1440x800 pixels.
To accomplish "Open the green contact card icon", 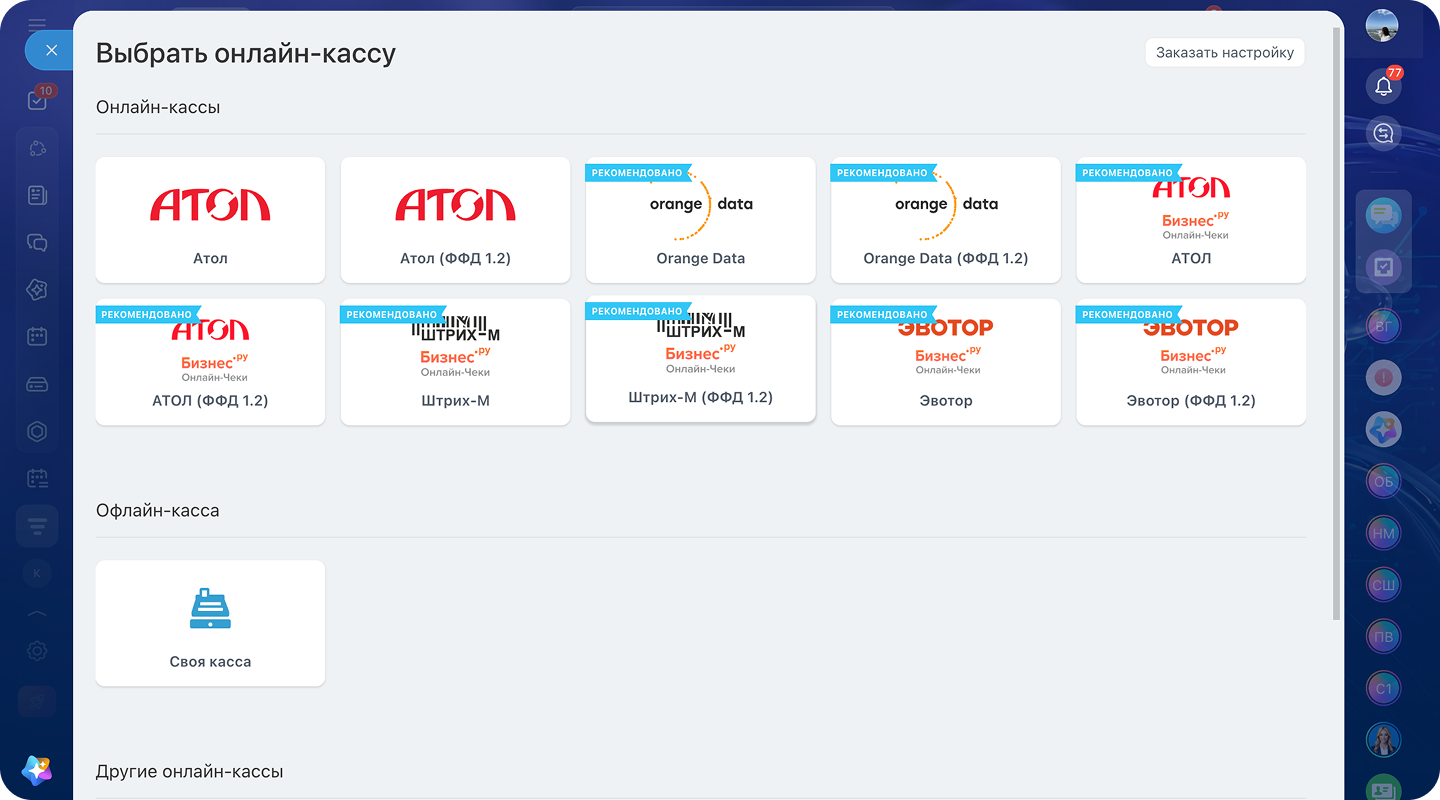I will tap(1384, 788).
